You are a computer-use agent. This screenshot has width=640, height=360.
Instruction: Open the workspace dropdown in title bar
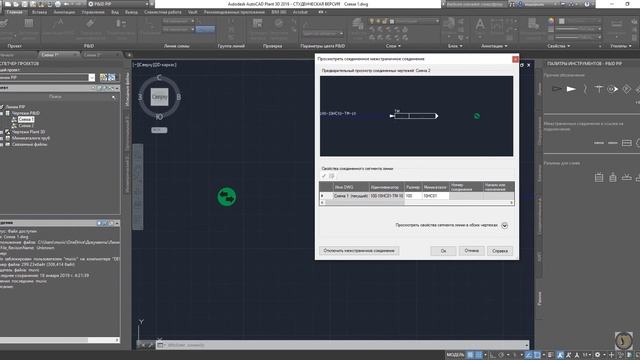(118, 4)
